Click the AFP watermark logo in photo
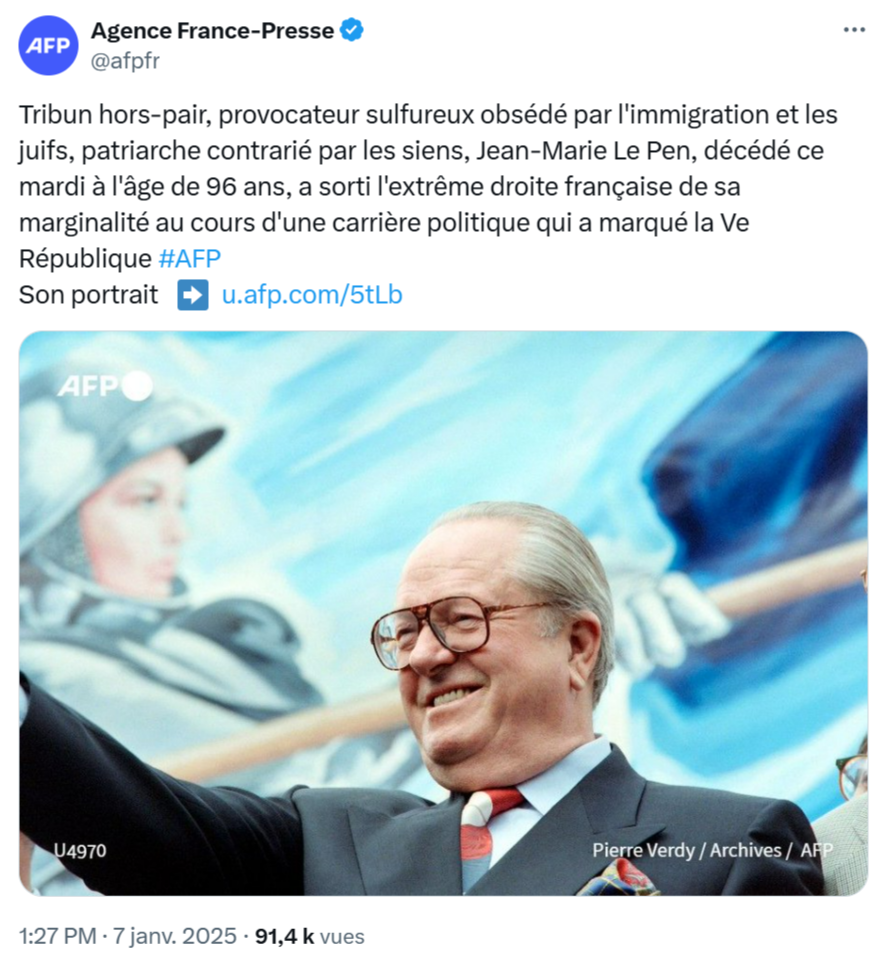The height and width of the screenshot is (966, 891). click(88, 387)
